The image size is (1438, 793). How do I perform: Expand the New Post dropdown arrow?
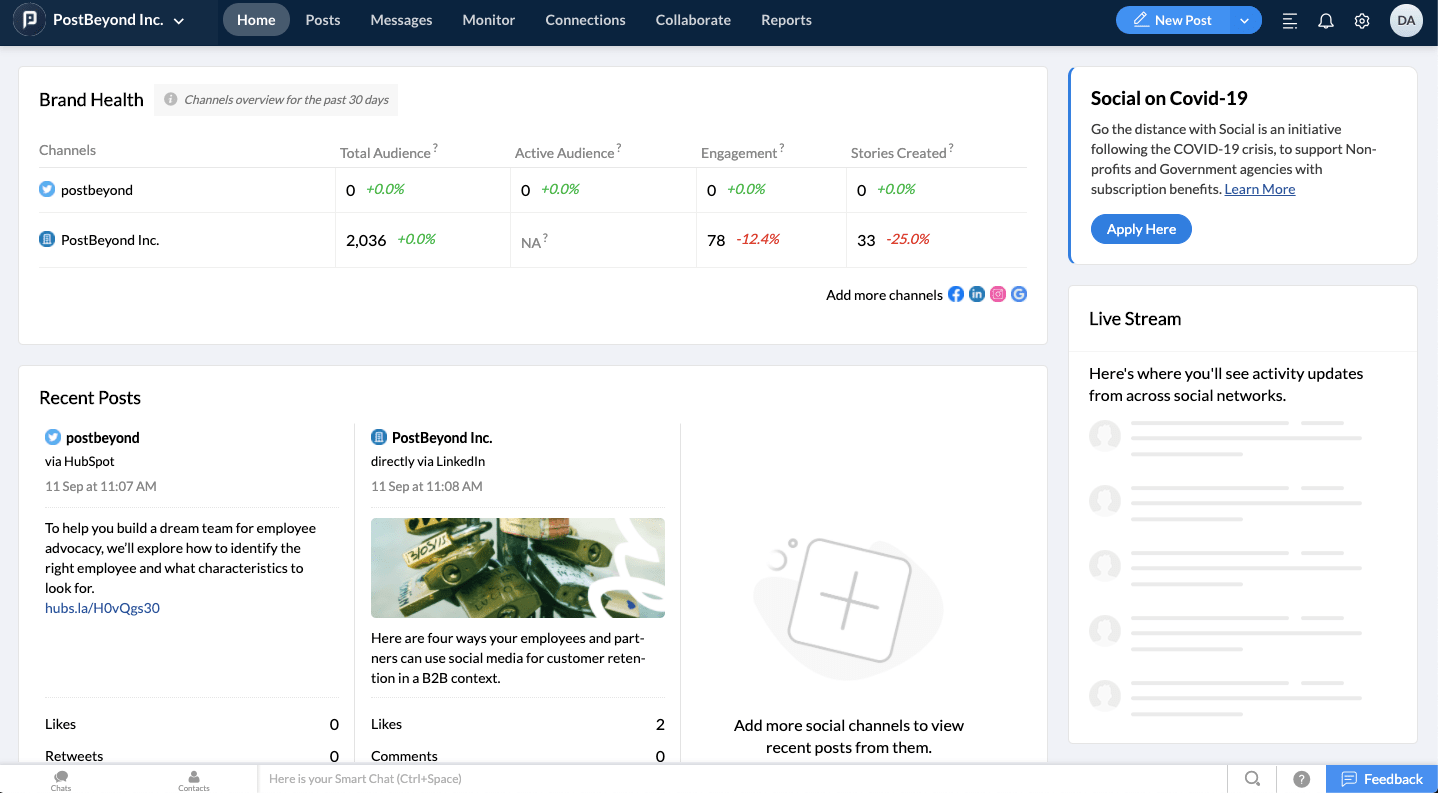(1245, 20)
